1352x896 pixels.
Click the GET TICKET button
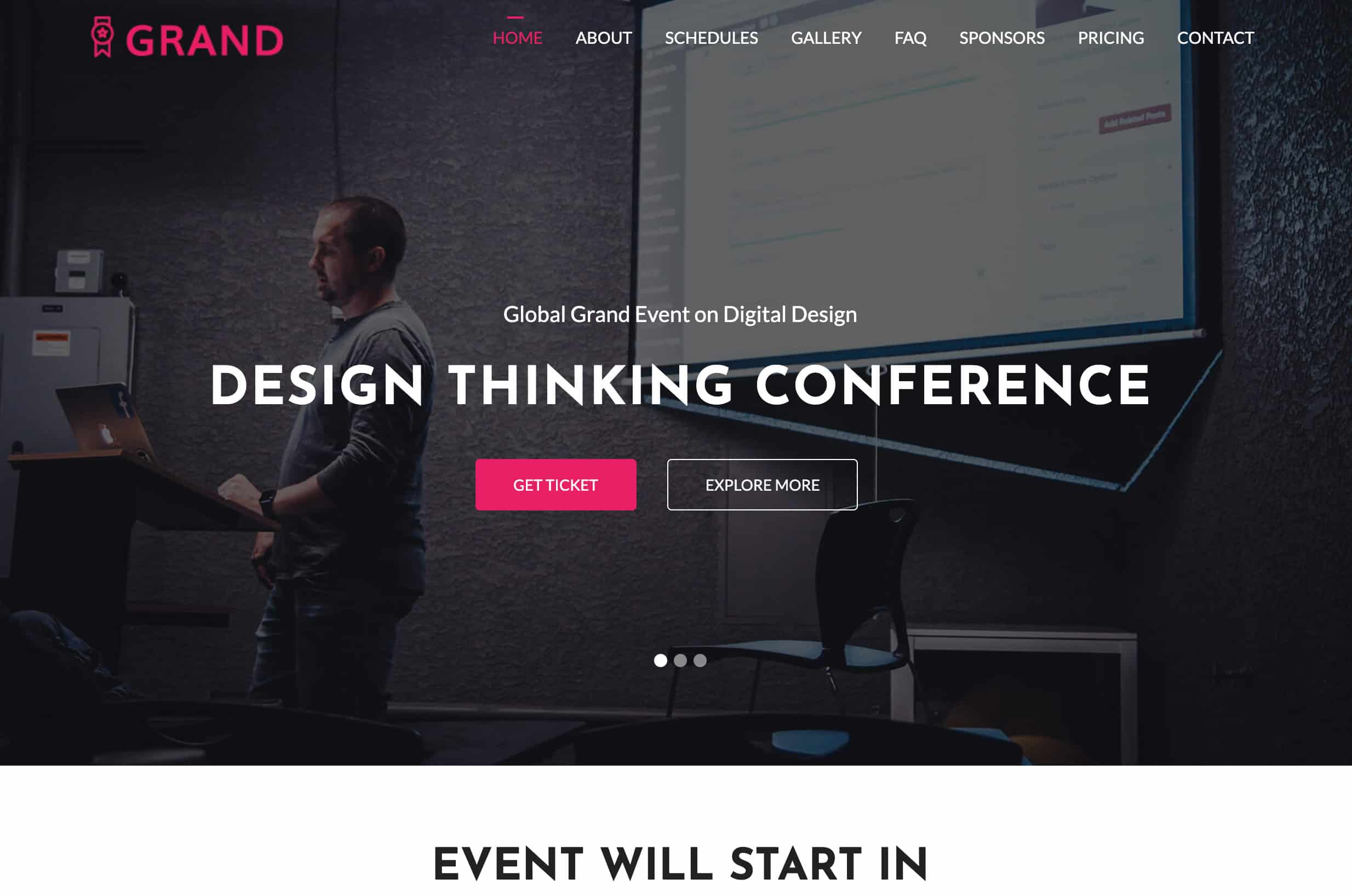coord(555,485)
